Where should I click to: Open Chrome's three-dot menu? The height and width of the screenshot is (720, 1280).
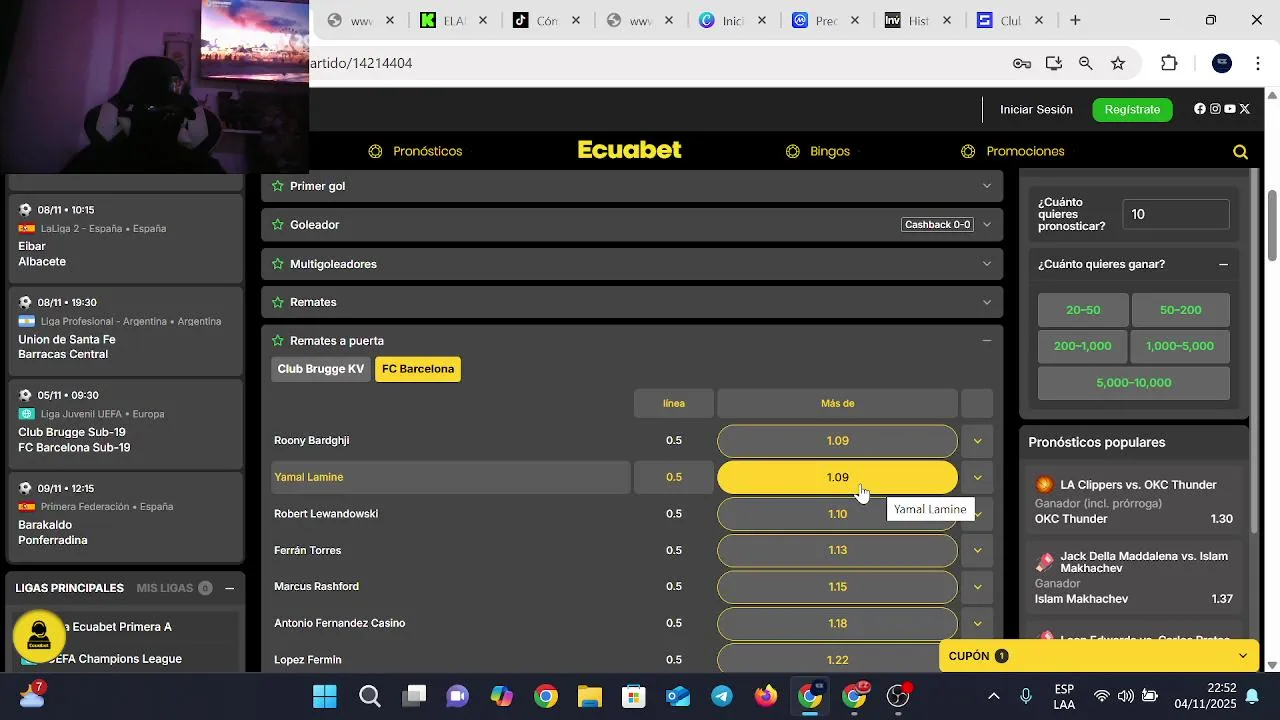point(1258,63)
